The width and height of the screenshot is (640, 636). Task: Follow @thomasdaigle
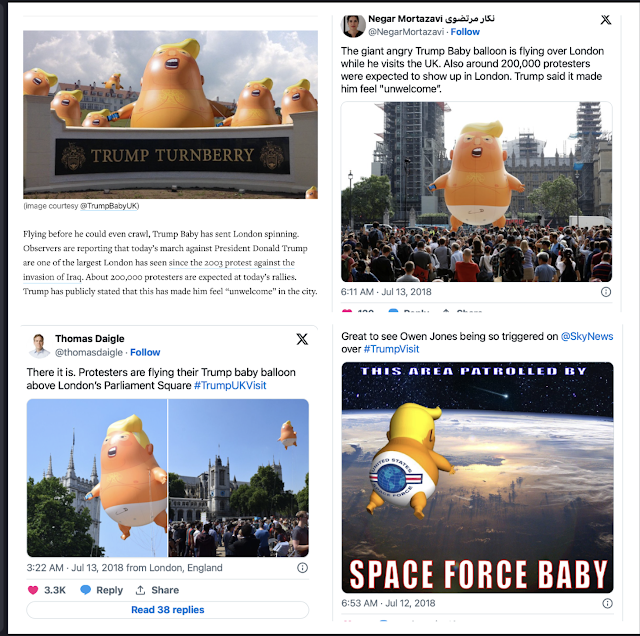(145, 352)
